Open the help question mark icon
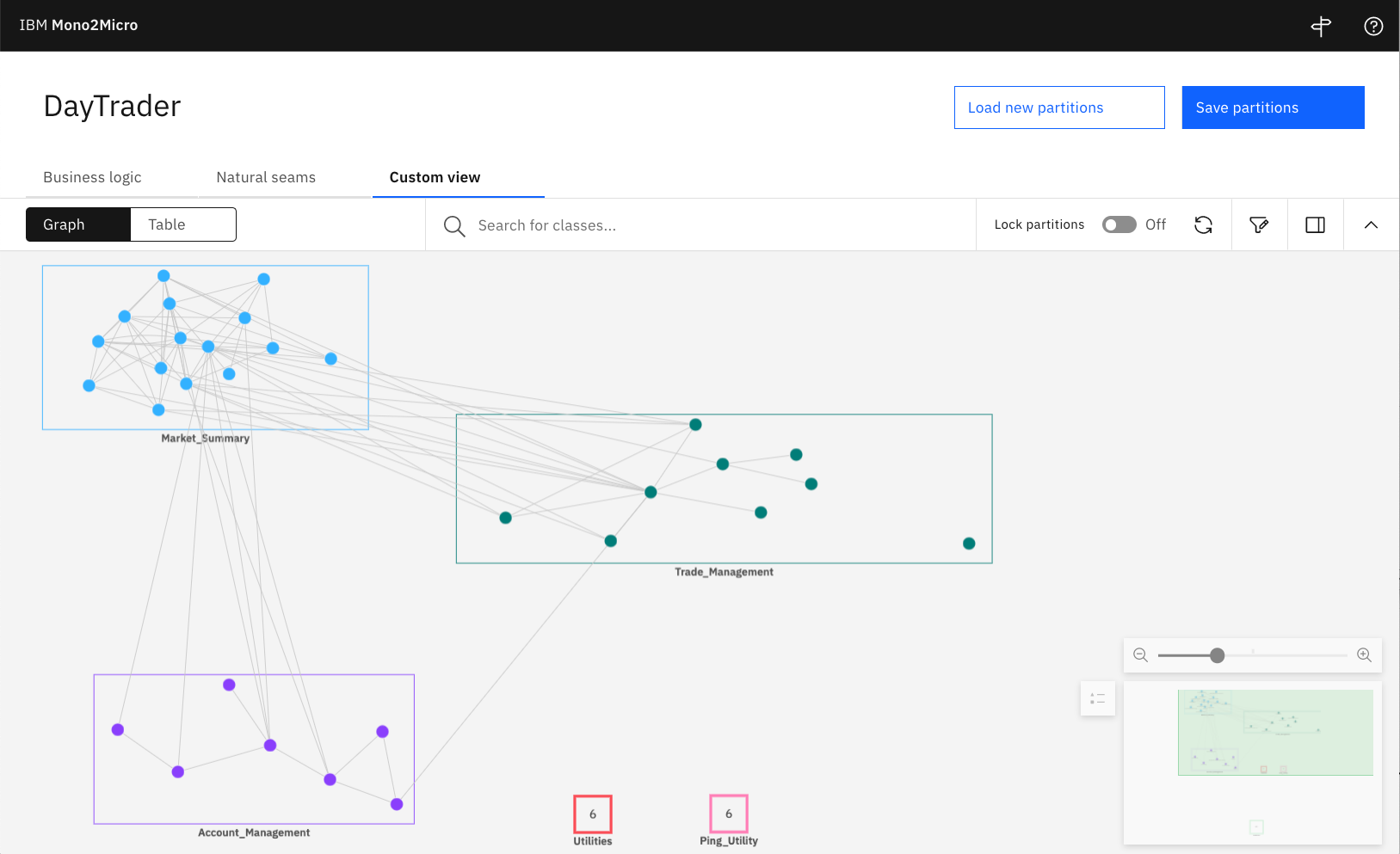 coord(1373,26)
